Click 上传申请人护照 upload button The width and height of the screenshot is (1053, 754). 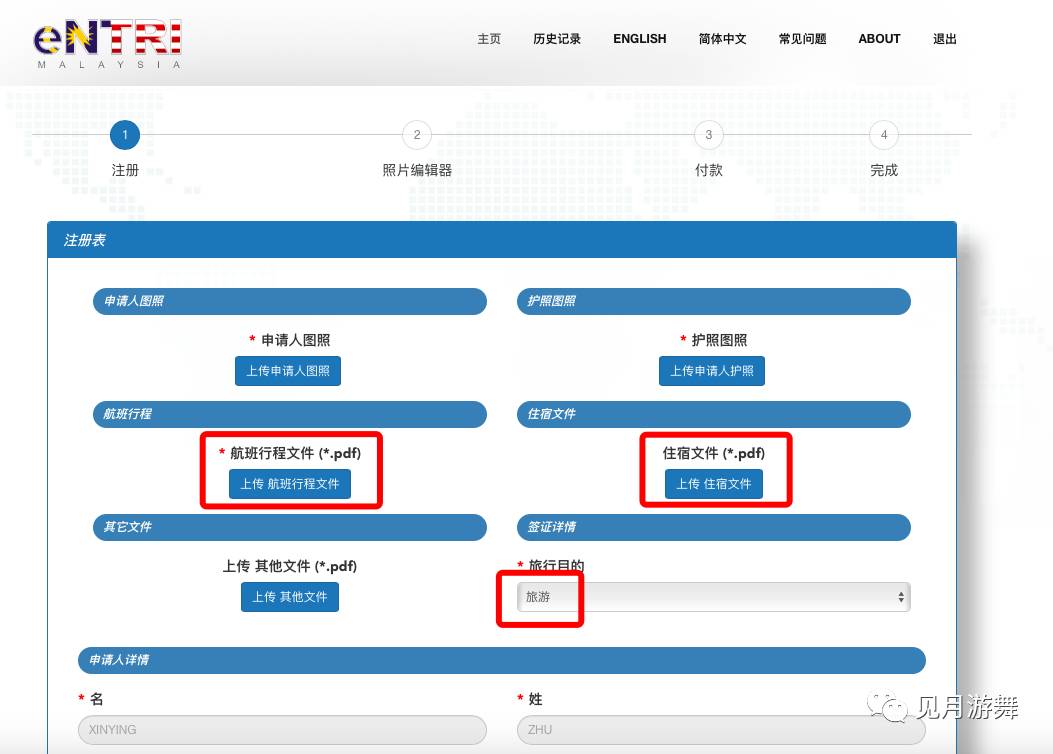pos(711,371)
